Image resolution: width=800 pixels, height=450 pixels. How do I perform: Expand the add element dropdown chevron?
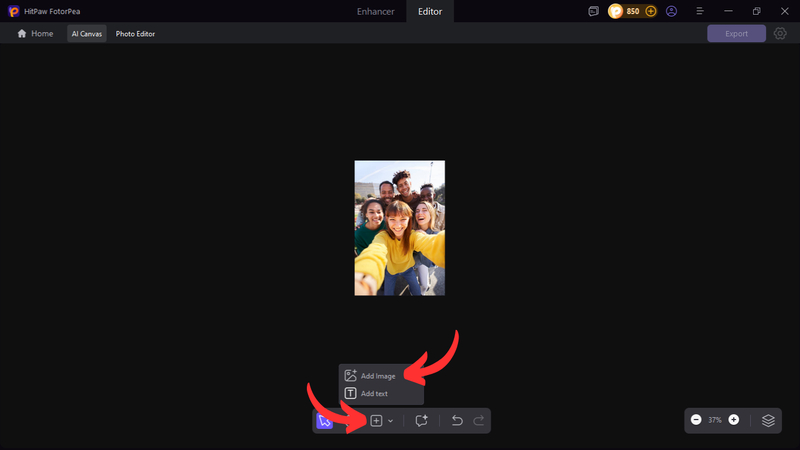[390, 421]
